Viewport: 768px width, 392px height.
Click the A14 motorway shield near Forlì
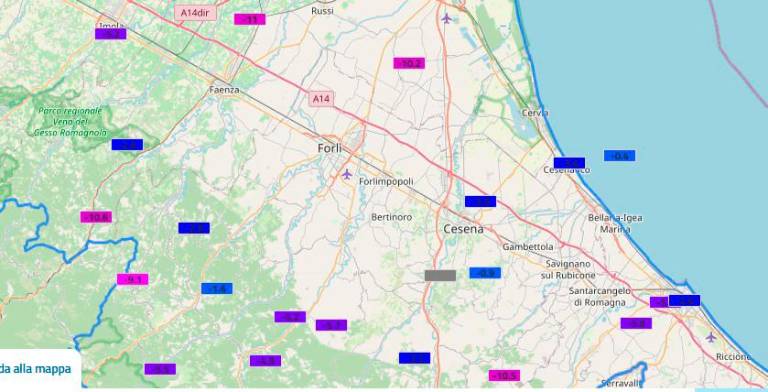[x=321, y=99]
